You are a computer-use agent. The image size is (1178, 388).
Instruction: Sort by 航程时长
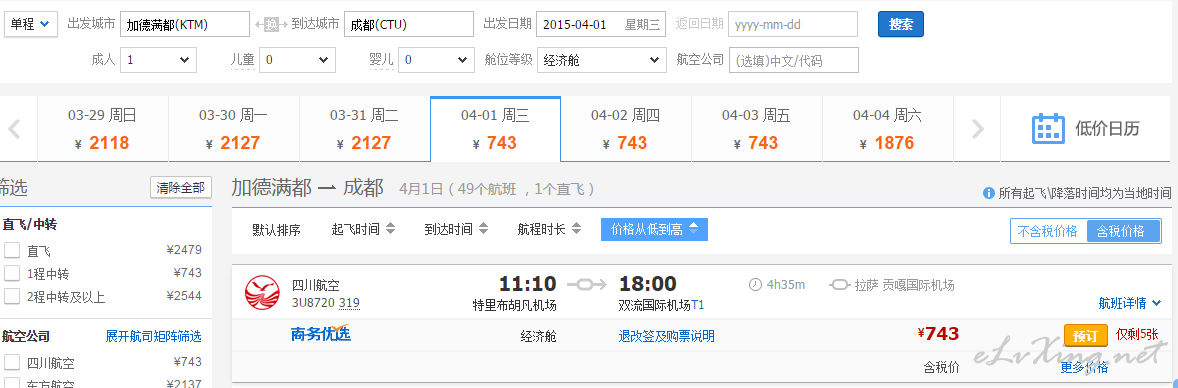(x=550, y=229)
